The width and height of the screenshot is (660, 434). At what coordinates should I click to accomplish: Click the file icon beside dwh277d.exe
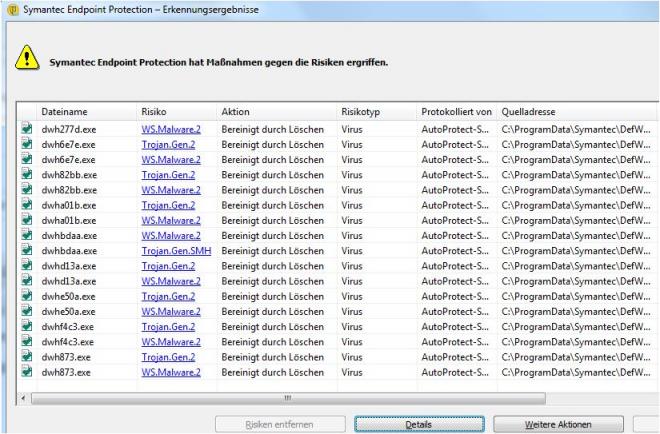tap(27, 128)
